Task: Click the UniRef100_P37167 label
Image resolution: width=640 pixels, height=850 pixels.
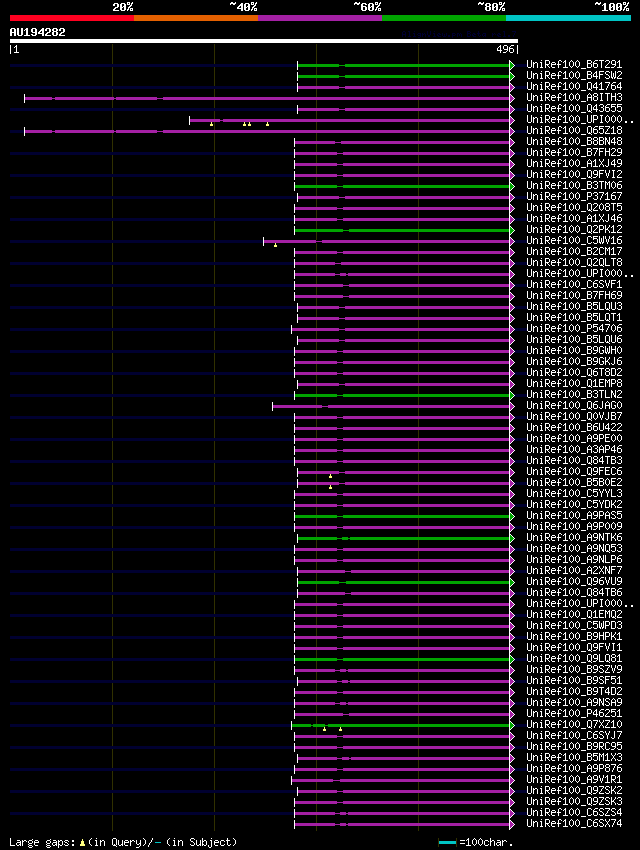Action: [x=574, y=196]
